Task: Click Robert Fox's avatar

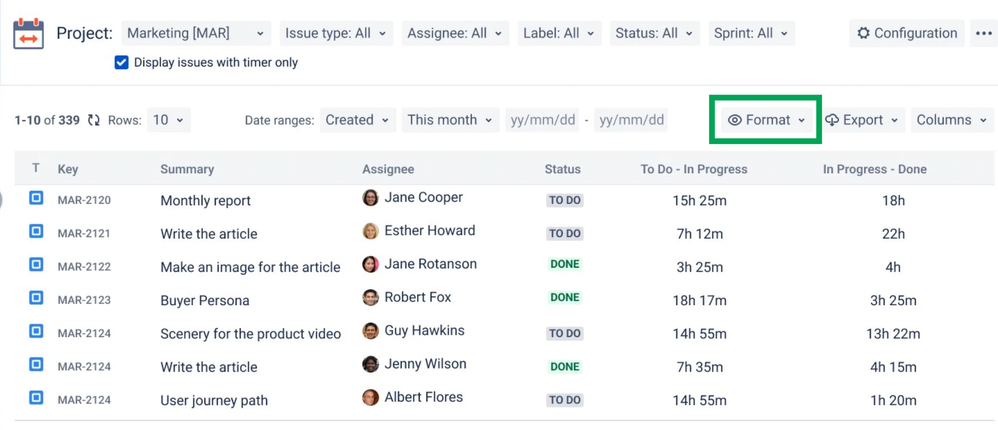Action: click(x=370, y=297)
